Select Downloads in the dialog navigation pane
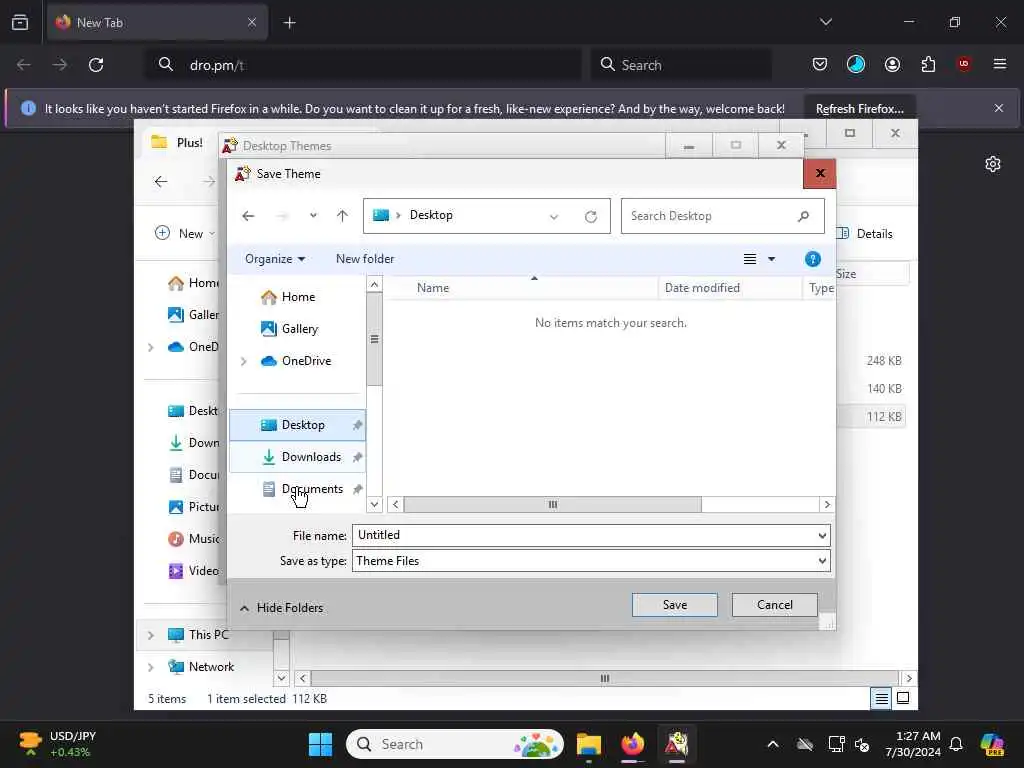This screenshot has width=1024, height=768. 297,457
